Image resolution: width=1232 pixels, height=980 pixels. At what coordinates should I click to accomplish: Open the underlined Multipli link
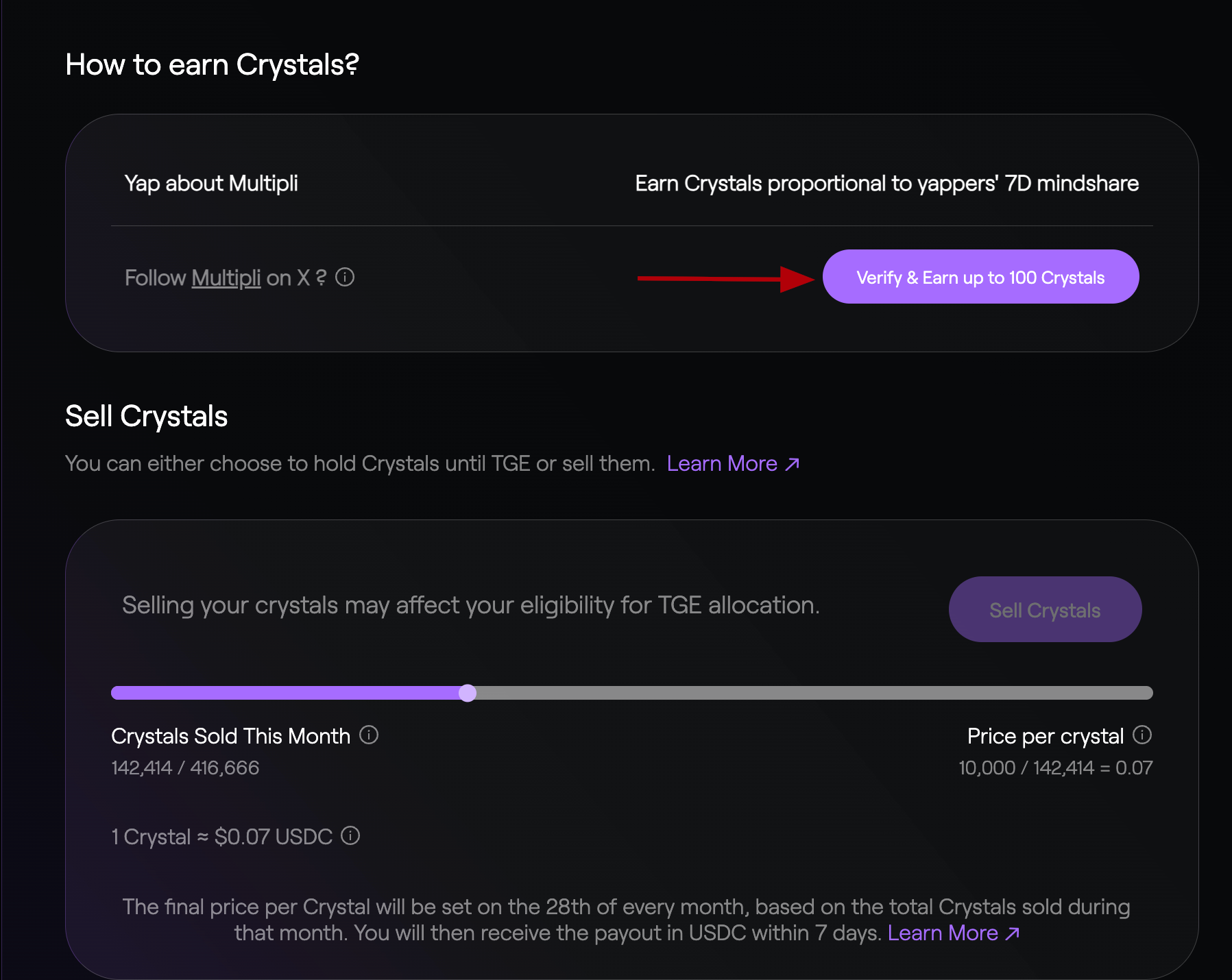click(x=226, y=278)
